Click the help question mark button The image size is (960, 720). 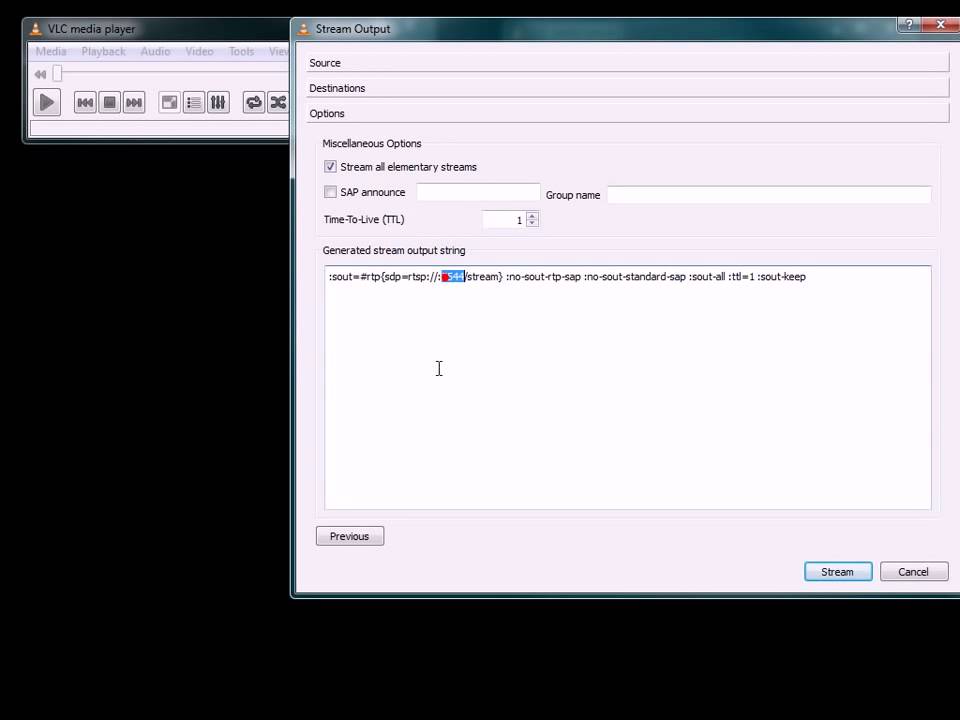(909, 24)
